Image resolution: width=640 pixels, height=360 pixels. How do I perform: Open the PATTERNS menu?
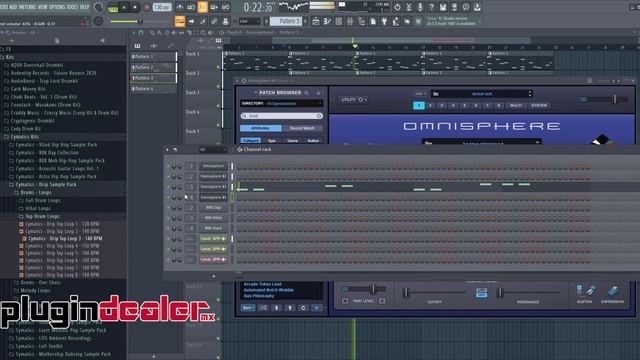[x=27, y=7]
